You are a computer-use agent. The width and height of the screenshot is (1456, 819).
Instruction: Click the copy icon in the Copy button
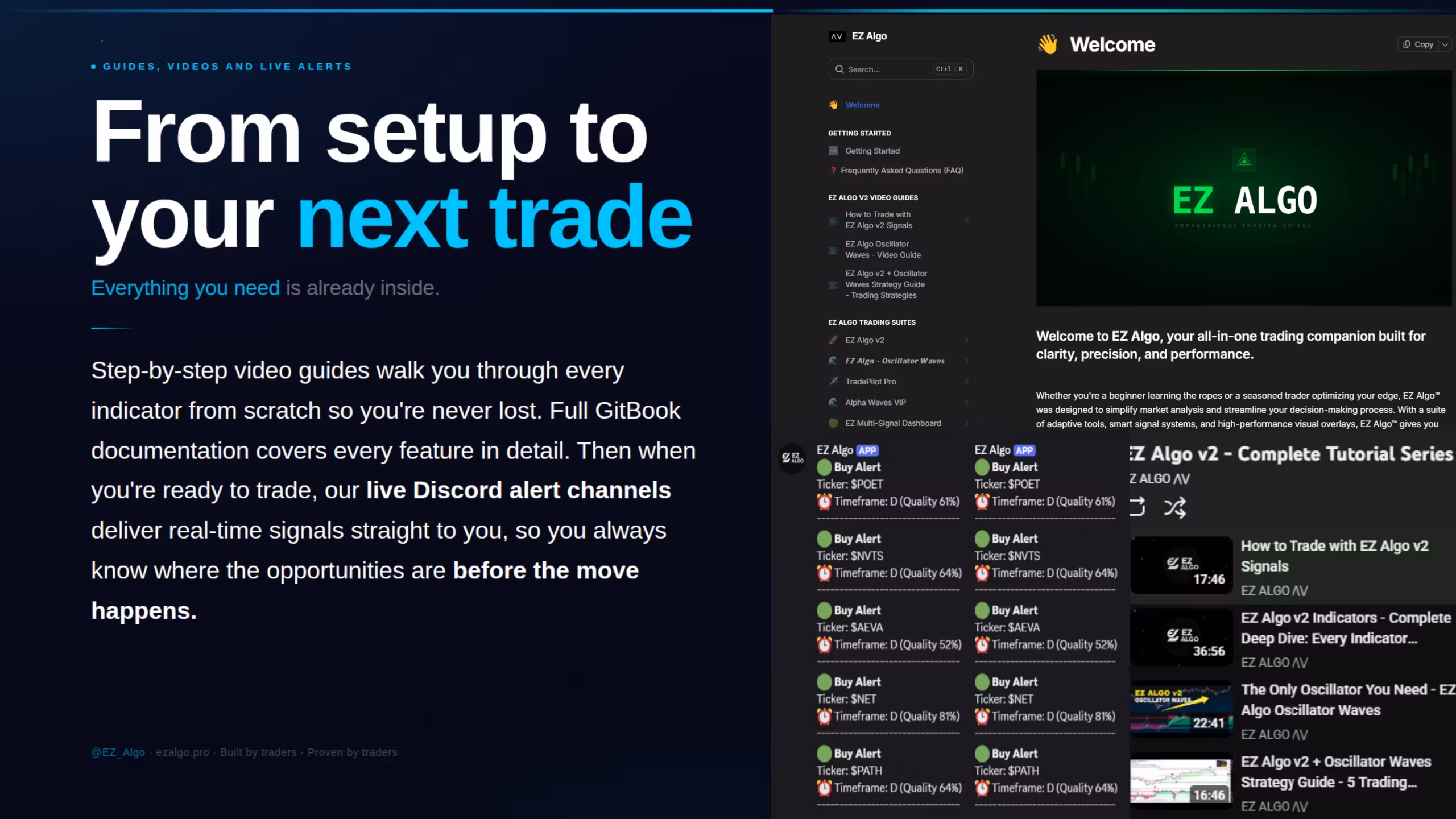(x=1407, y=44)
